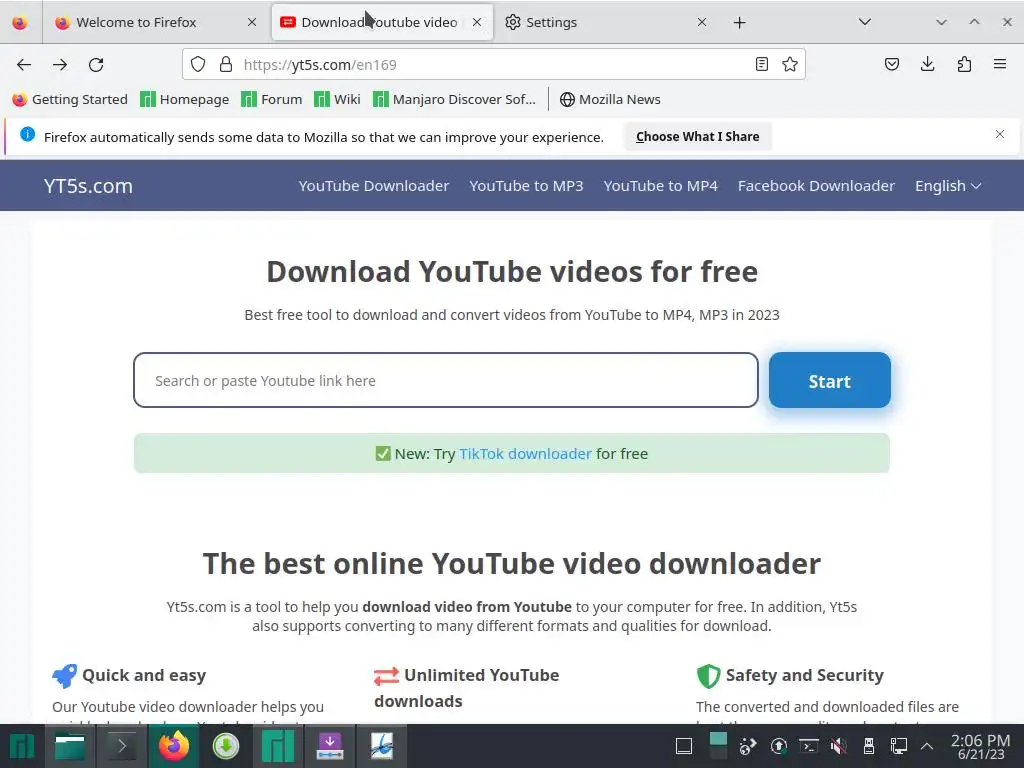Click Choose What I Share button
This screenshot has width=1024, height=768.
pyautogui.click(x=697, y=136)
